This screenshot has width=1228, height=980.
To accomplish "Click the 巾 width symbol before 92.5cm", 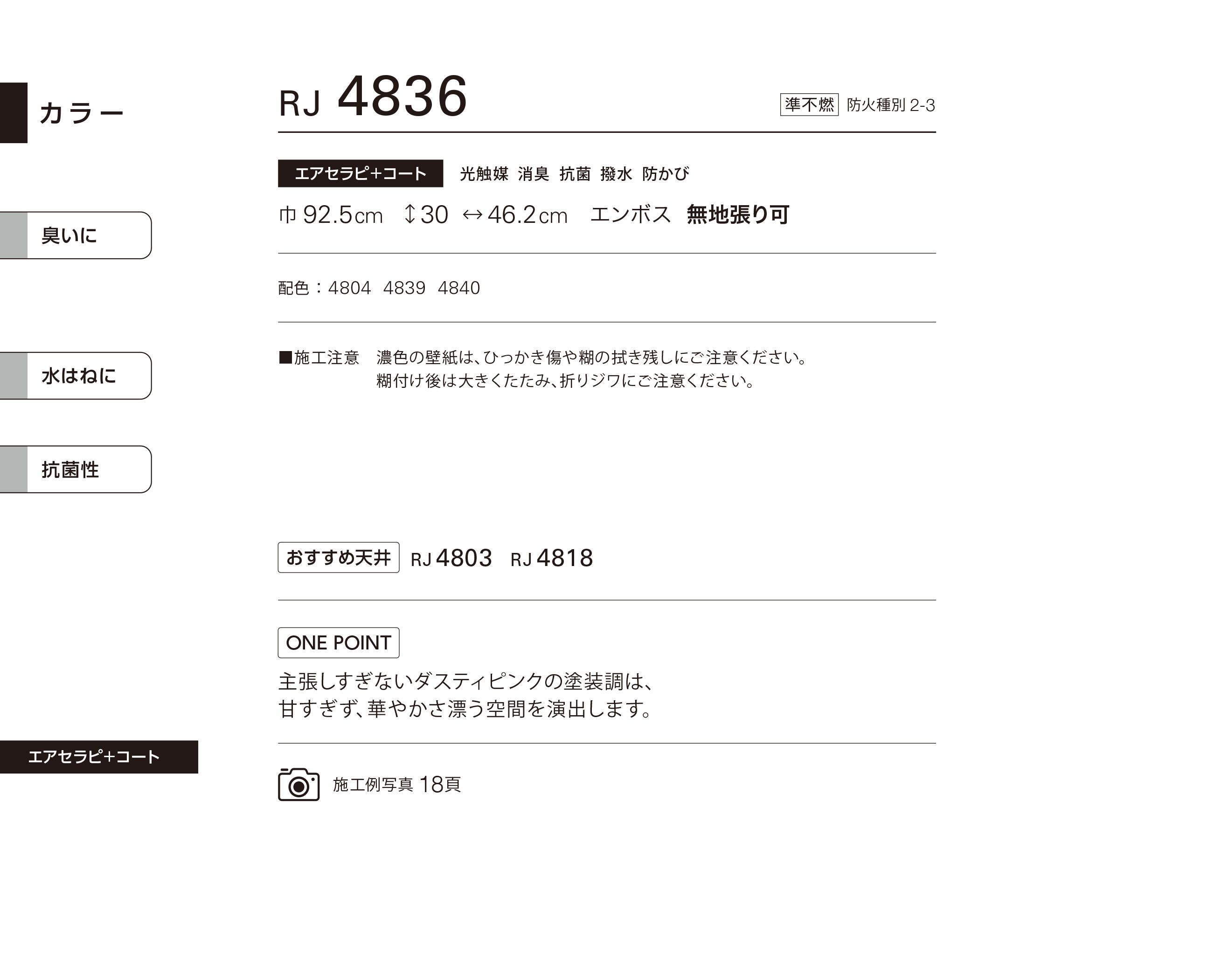I will 288,214.
